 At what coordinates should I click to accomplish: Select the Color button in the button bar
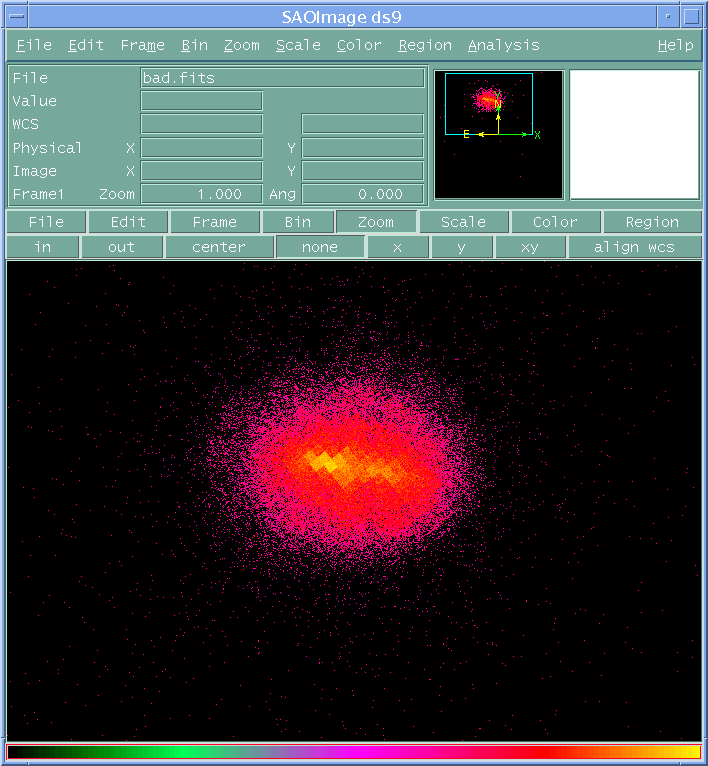click(555, 222)
